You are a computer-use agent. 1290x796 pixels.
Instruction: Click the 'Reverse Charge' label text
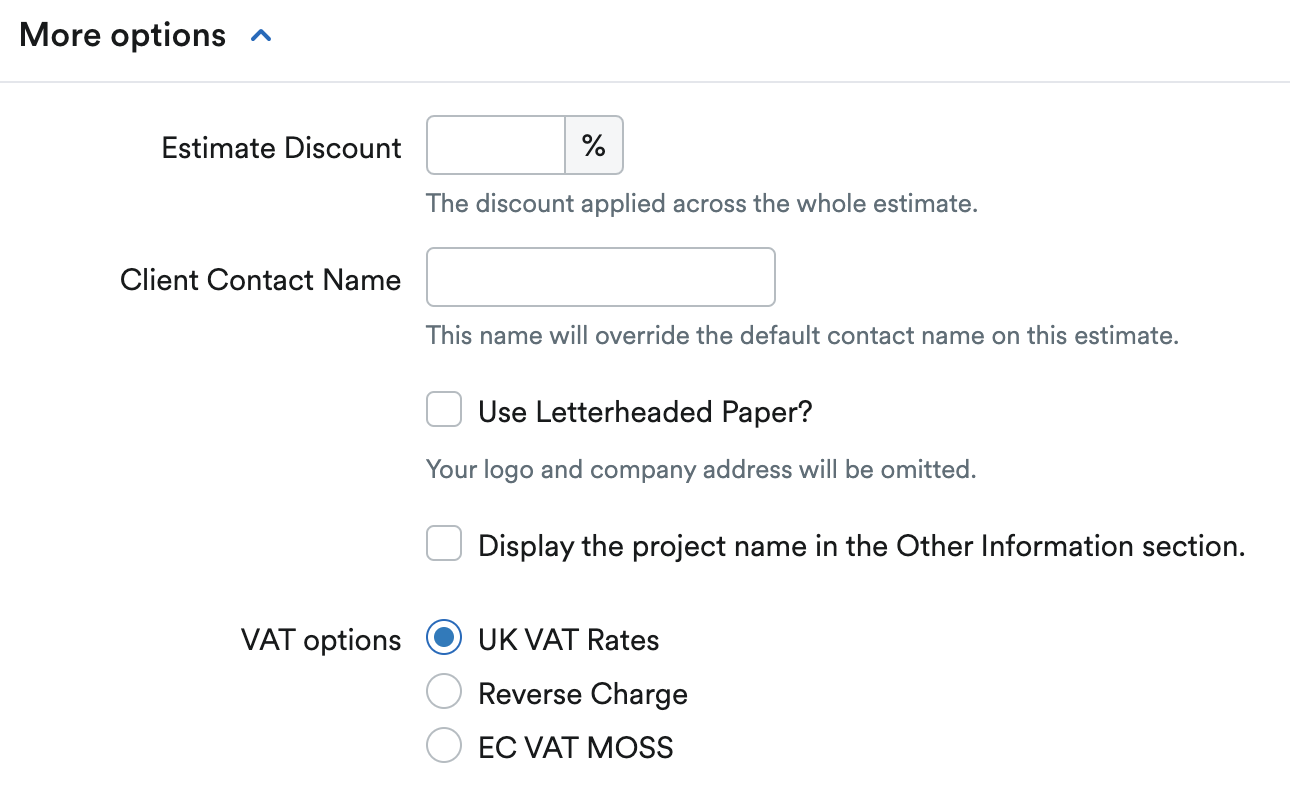[x=583, y=694]
